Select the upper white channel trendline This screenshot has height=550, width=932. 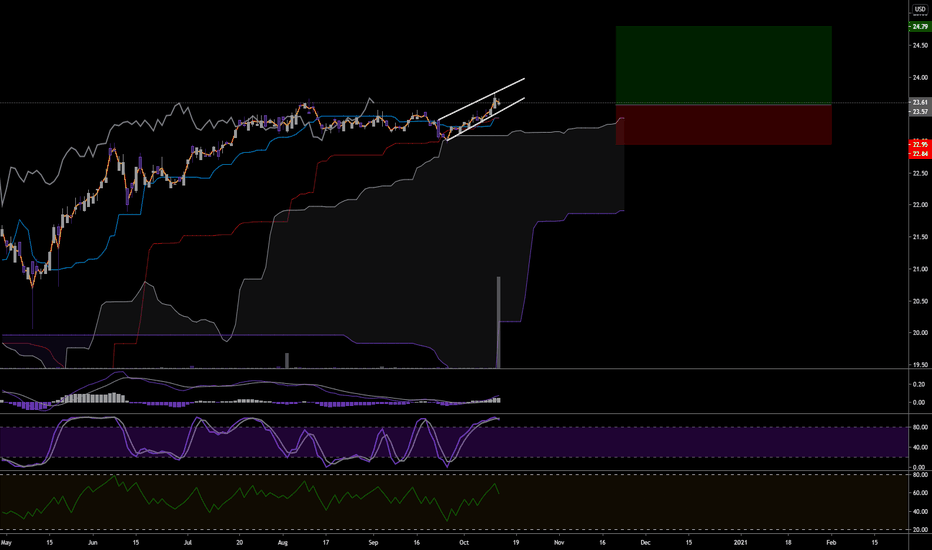[x=481, y=99]
